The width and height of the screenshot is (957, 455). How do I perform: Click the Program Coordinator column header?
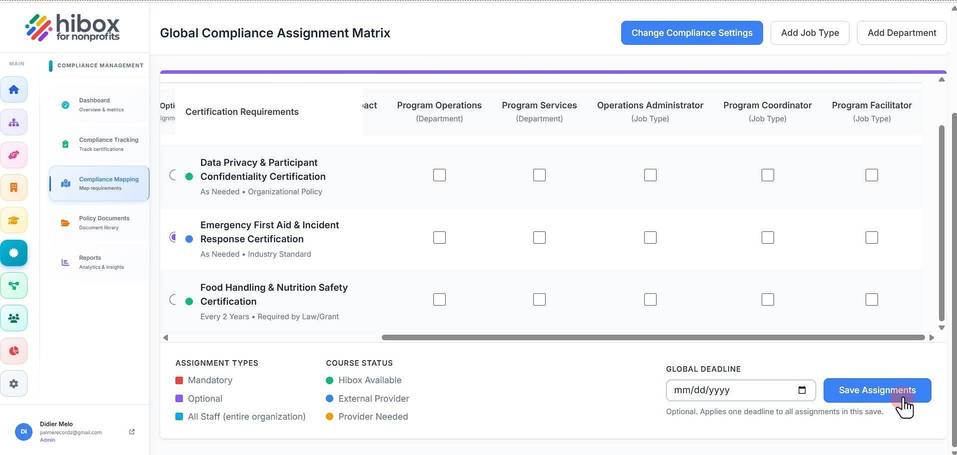(767, 111)
